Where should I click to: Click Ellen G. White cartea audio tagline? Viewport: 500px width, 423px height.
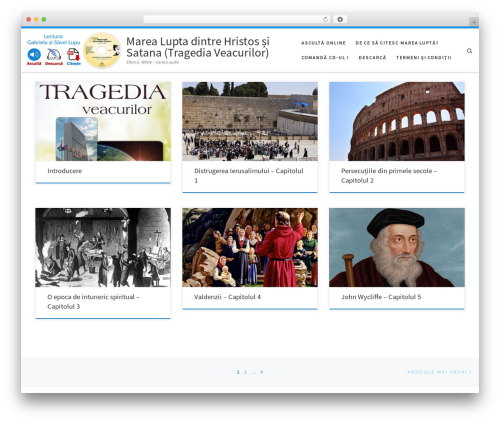(x=153, y=62)
